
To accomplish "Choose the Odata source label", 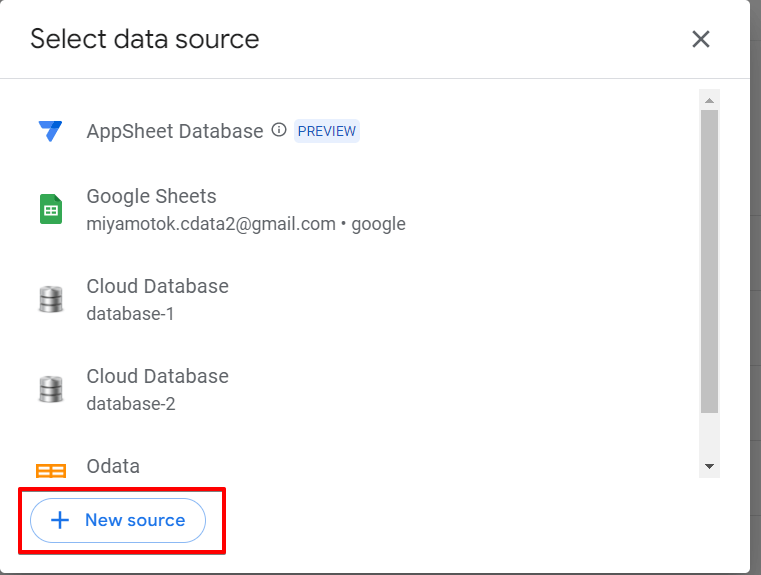I will [x=113, y=466].
